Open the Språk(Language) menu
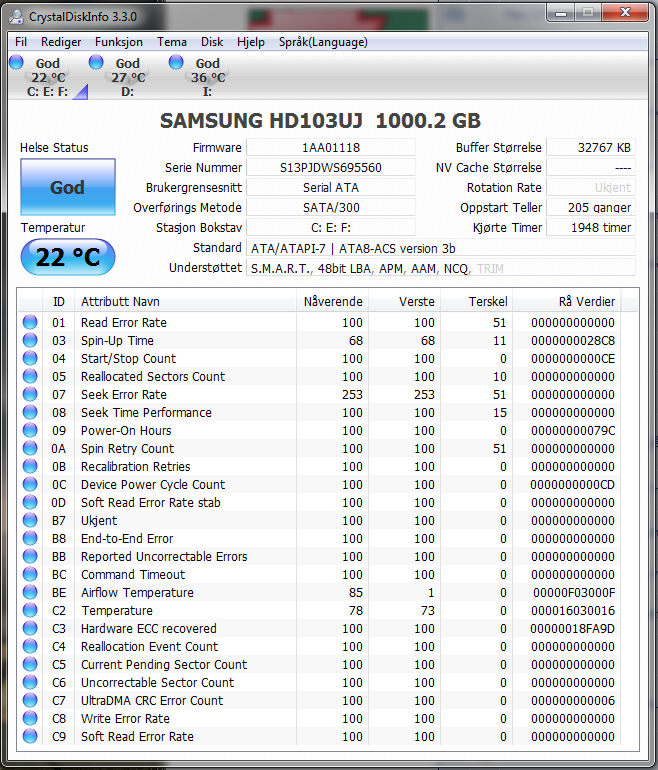 click(323, 42)
